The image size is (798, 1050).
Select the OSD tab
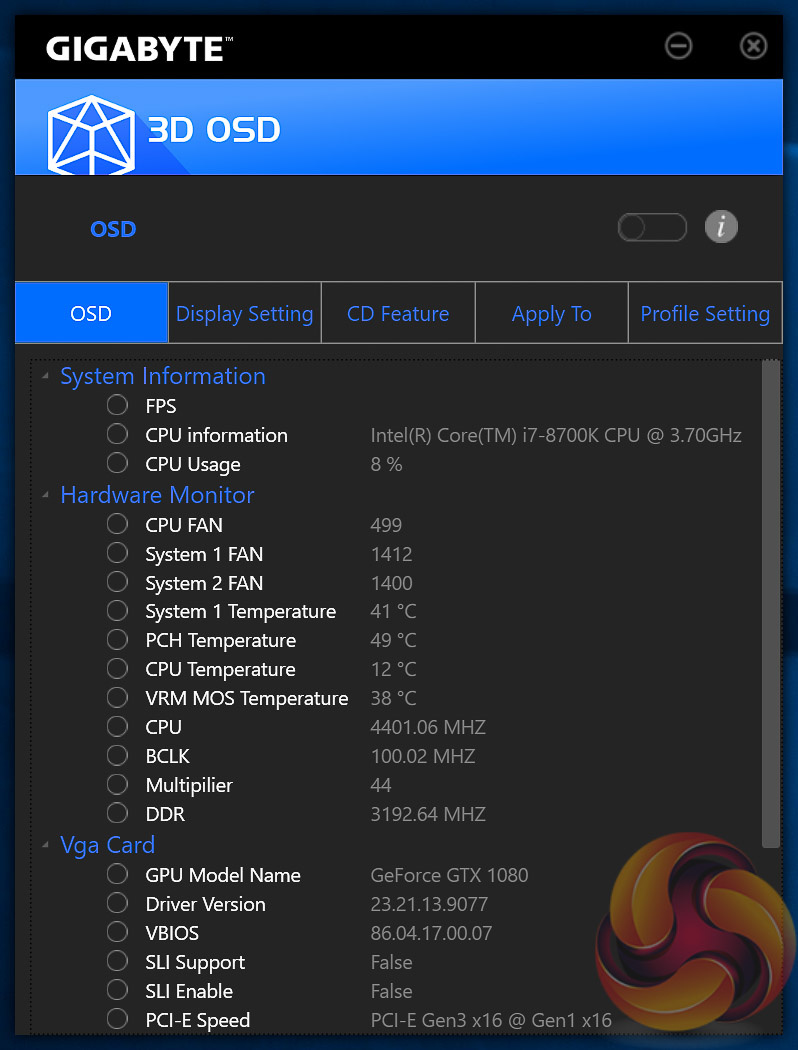(91, 313)
